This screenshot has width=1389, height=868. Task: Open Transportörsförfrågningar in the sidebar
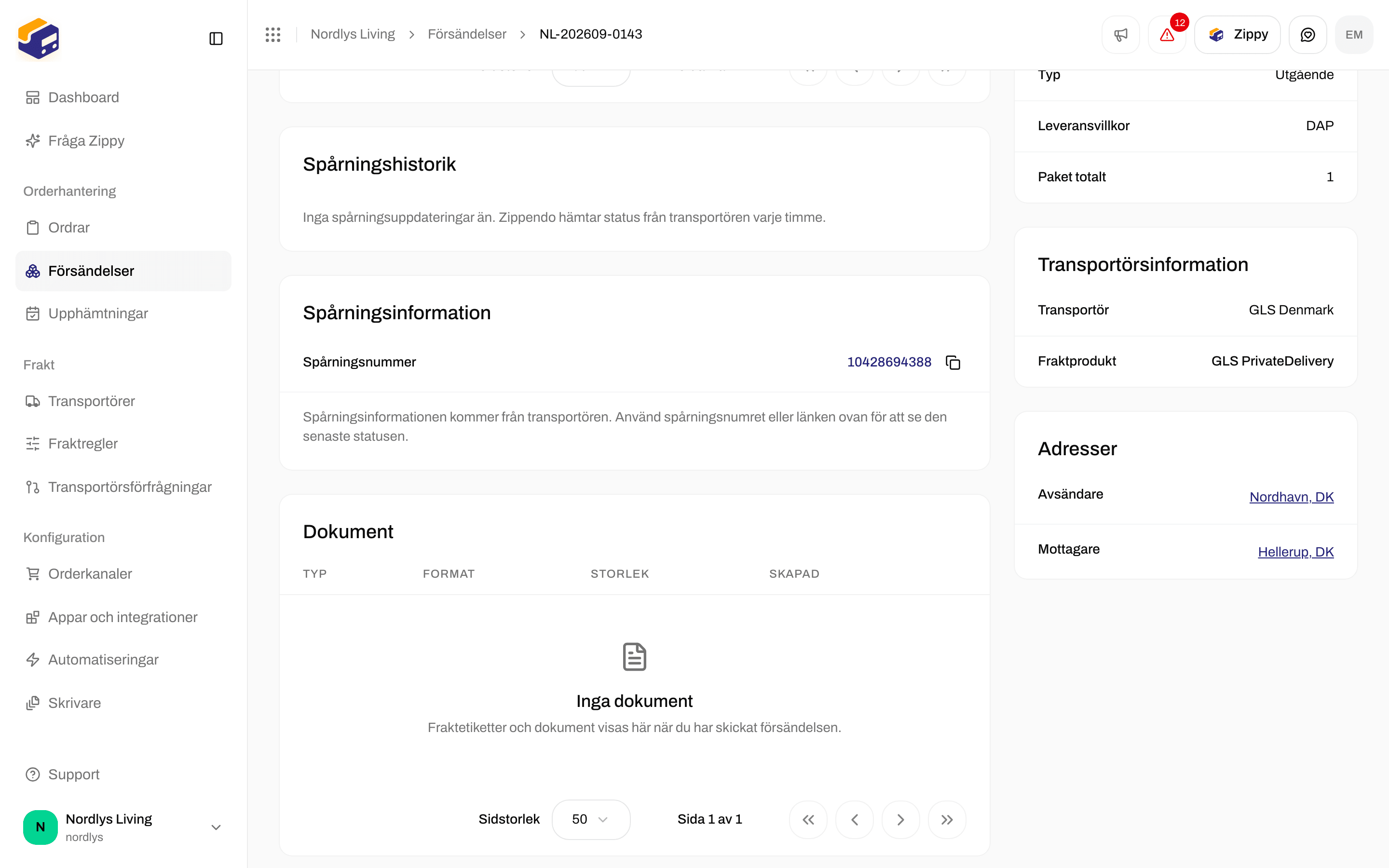pos(123,487)
